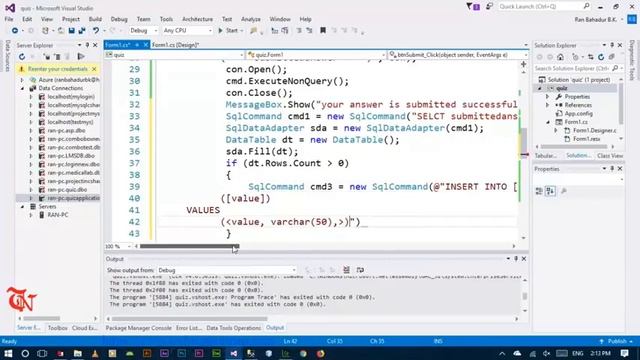This screenshot has width=640, height=360.
Task: Click the Output window vertical scrollbar
Action: click(524, 296)
